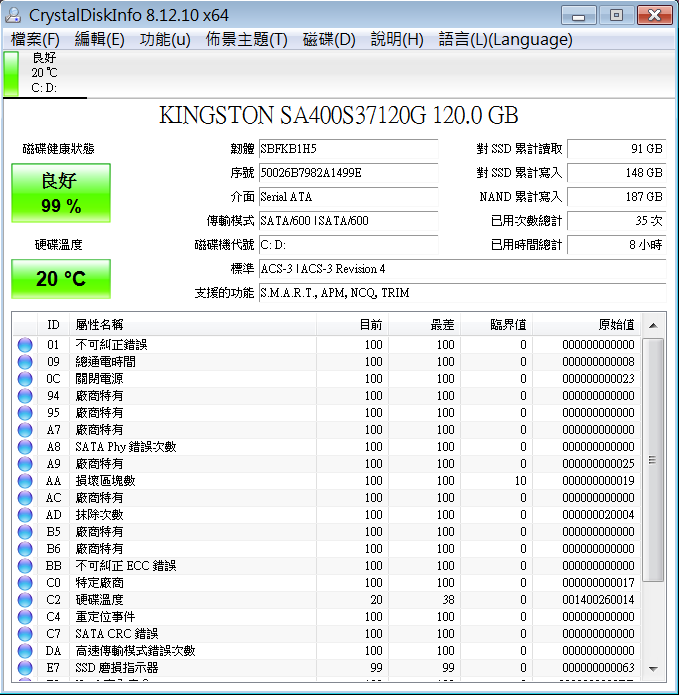This screenshot has width=679, height=695.
Task: Click the scroll up arrow of attribute list
Action: pyautogui.click(x=653, y=326)
